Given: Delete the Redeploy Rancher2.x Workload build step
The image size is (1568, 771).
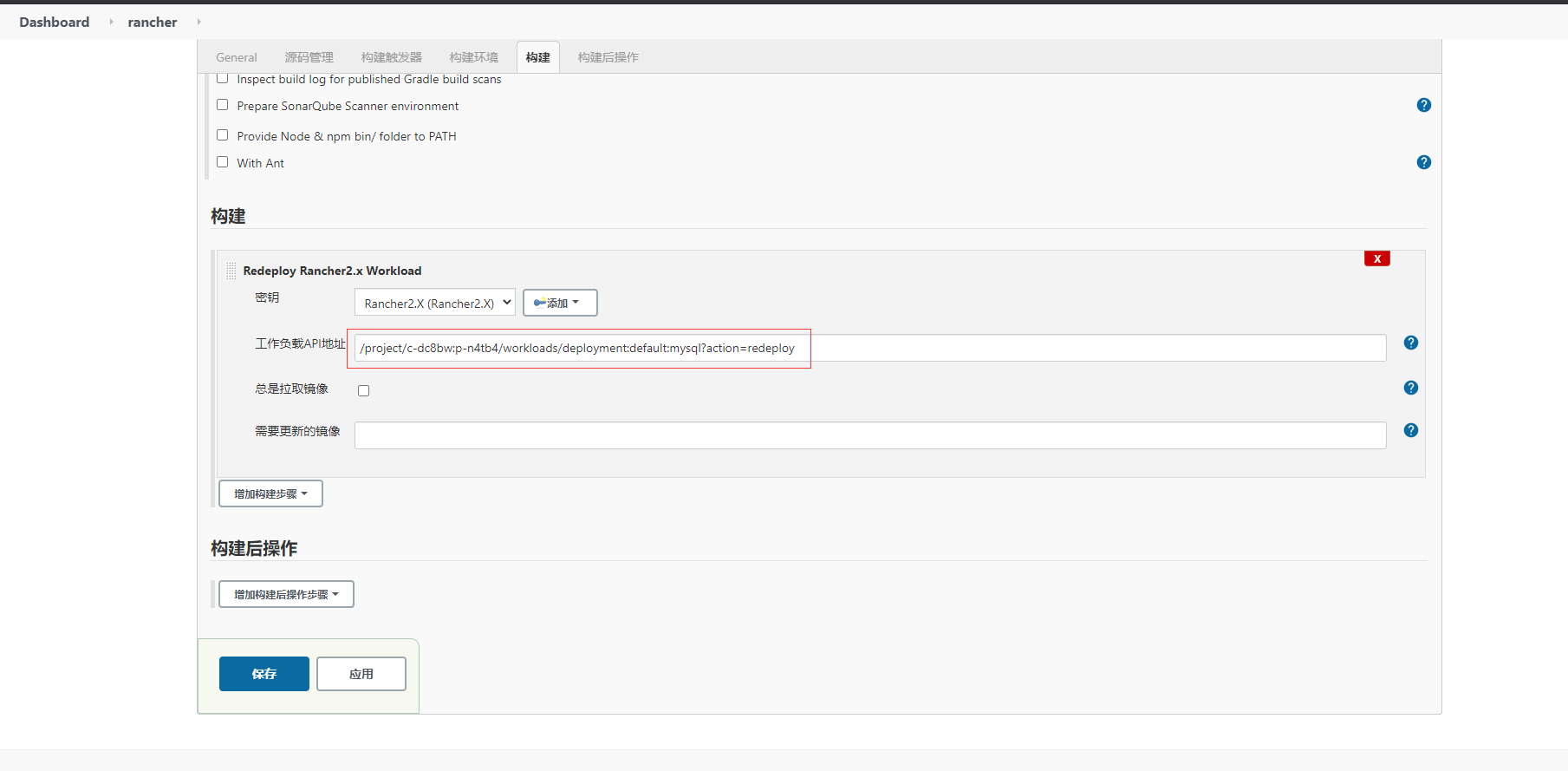Looking at the screenshot, I should click(1376, 258).
